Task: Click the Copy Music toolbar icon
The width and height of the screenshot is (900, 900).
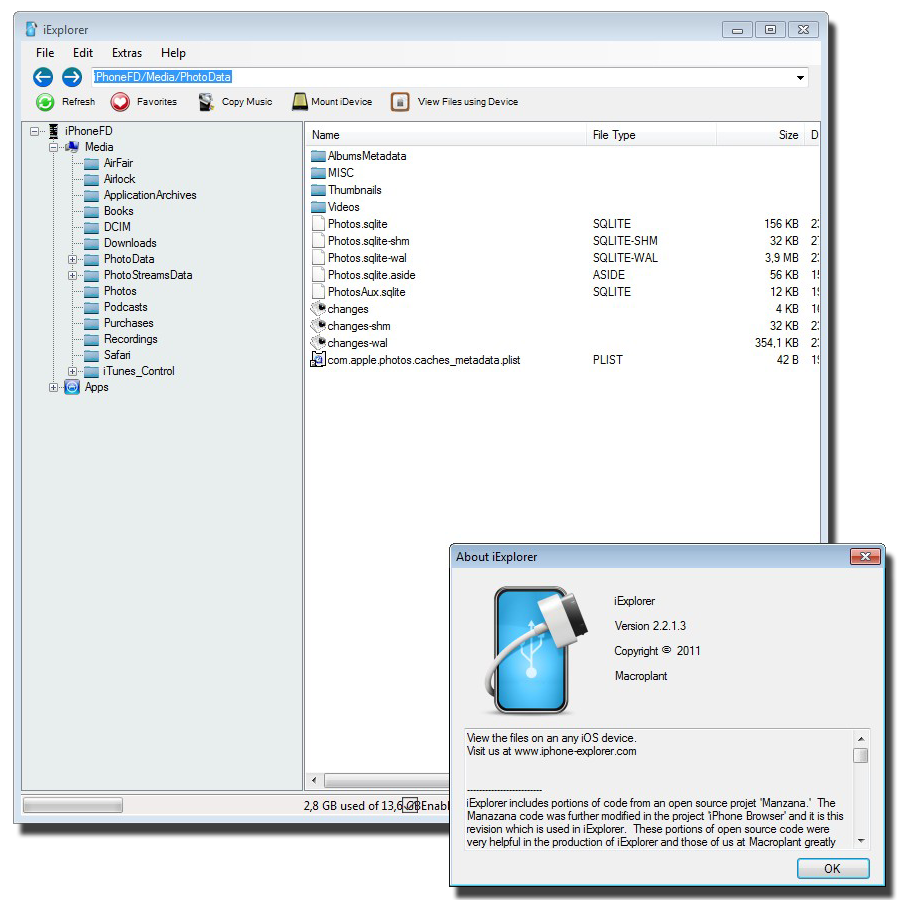Action: (206, 102)
